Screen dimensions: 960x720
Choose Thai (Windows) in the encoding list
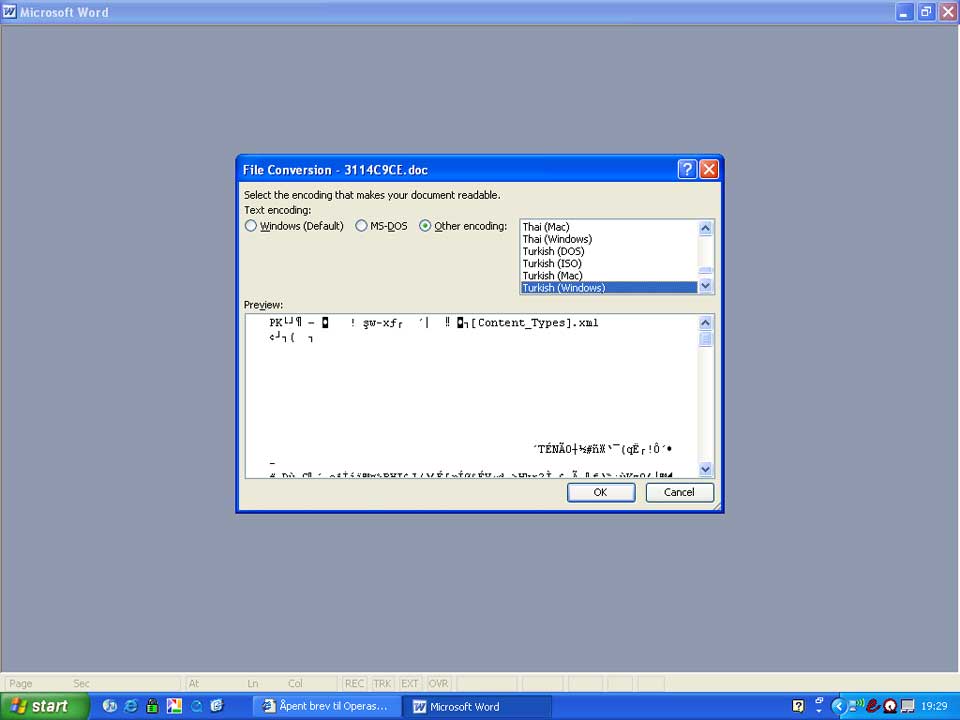[x=609, y=239]
